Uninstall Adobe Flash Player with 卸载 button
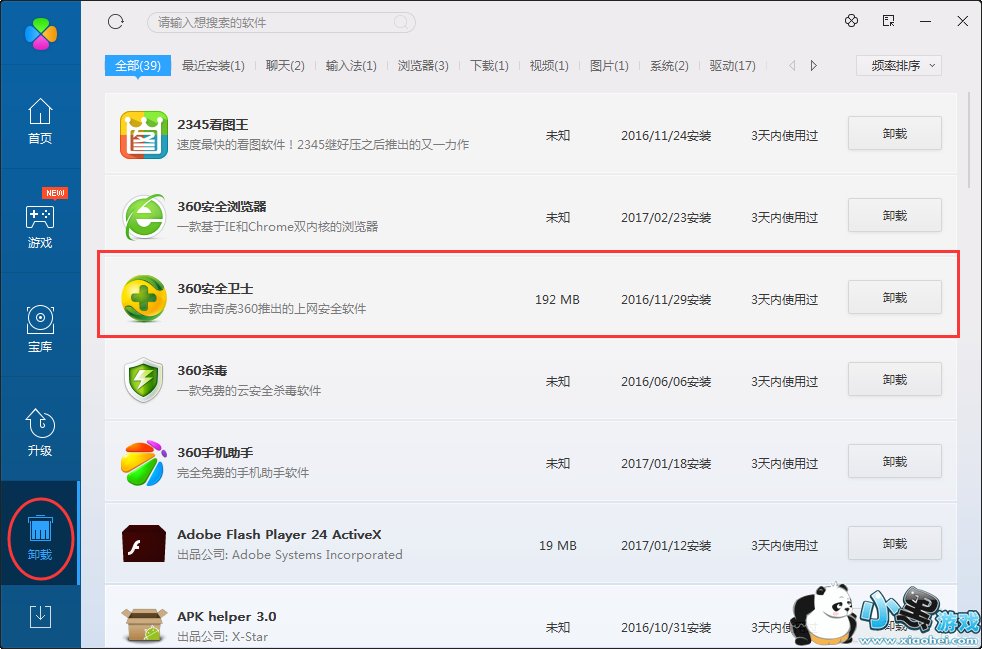The image size is (982, 649). coord(895,543)
